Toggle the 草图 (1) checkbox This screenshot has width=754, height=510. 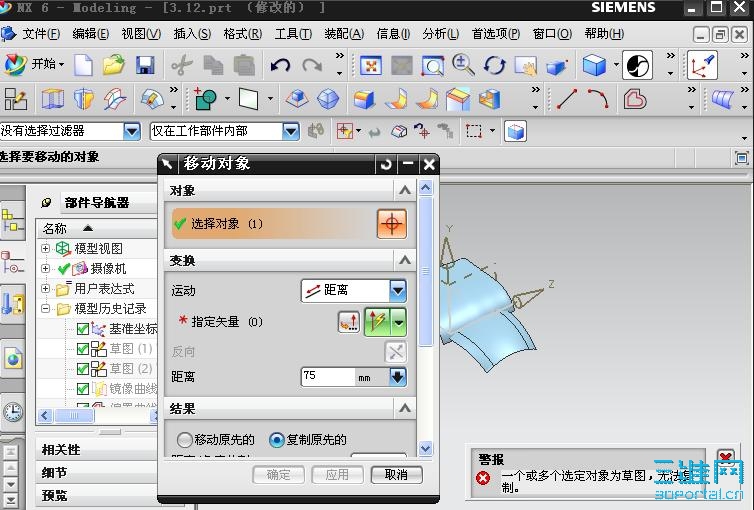83,348
